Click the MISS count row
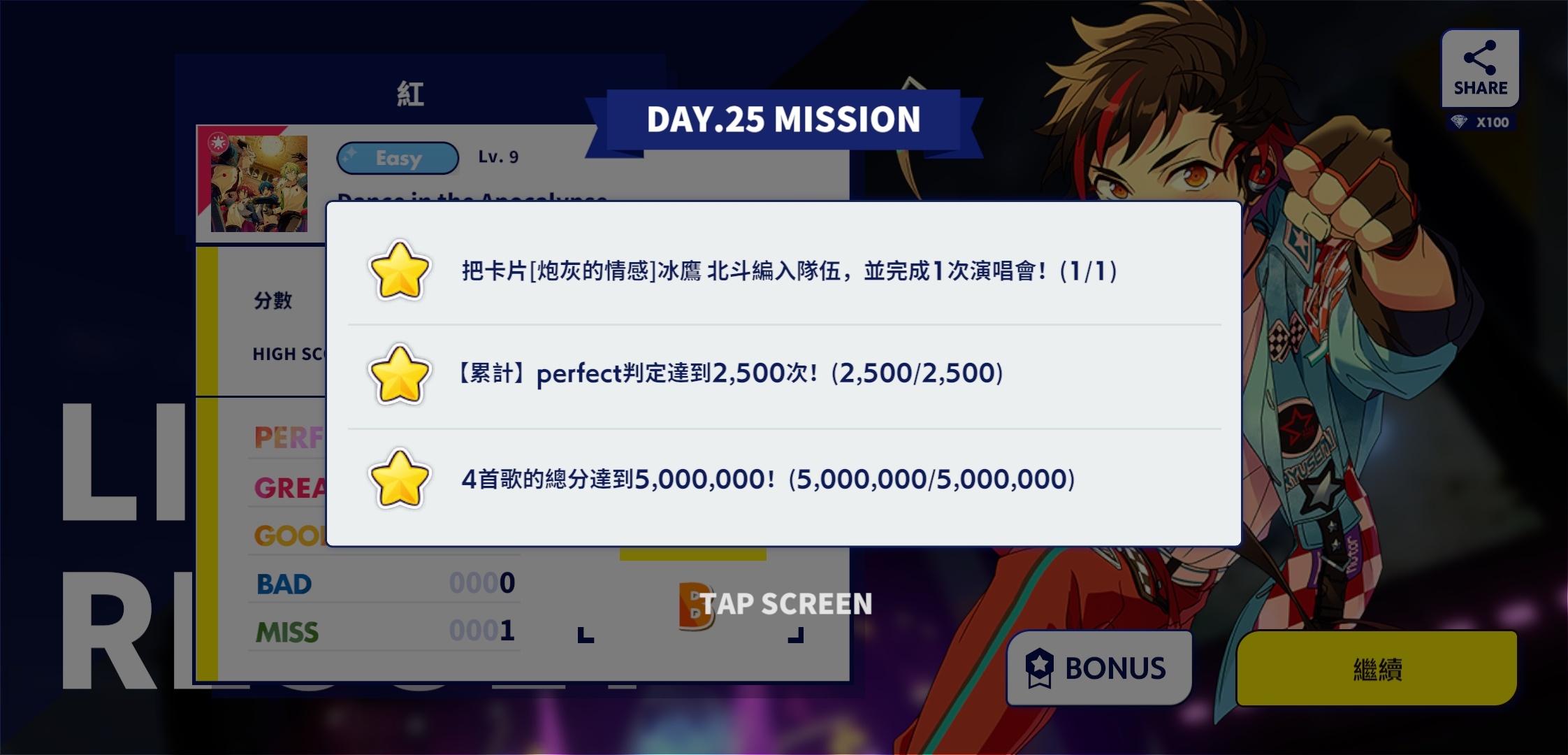The image size is (1568, 755). tap(384, 631)
